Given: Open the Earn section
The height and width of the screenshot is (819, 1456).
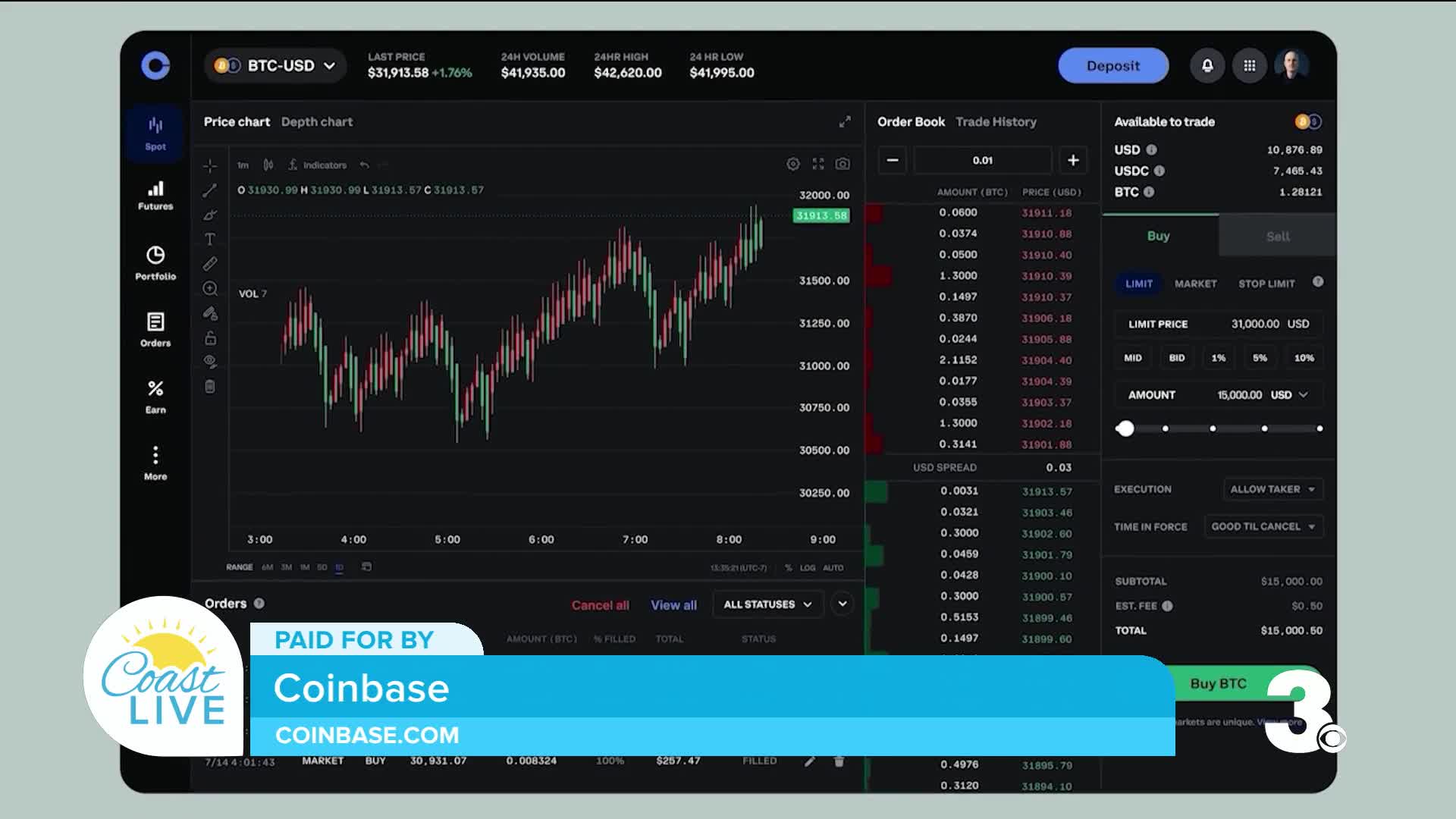Looking at the screenshot, I should tap(155, 397).
